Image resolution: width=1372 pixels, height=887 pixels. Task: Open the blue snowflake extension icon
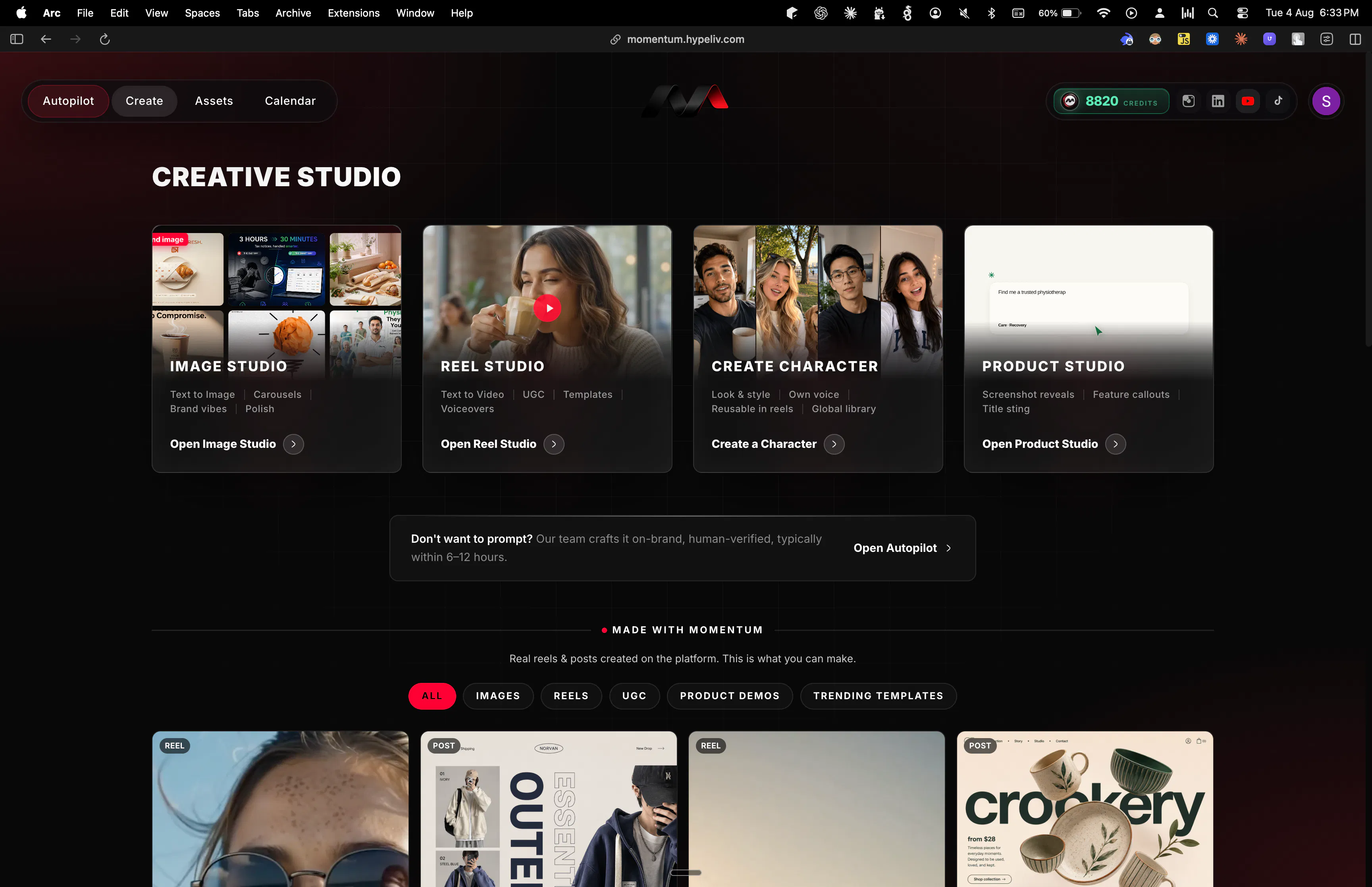pos(1212,39)
